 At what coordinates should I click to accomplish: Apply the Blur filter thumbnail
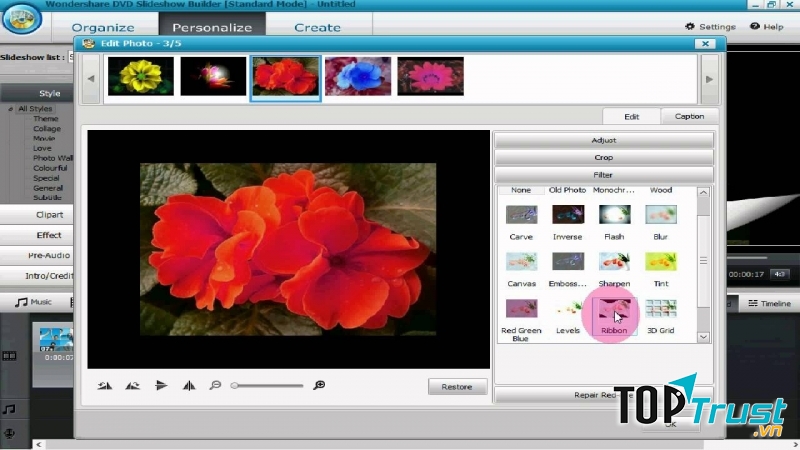click(661, 215)
